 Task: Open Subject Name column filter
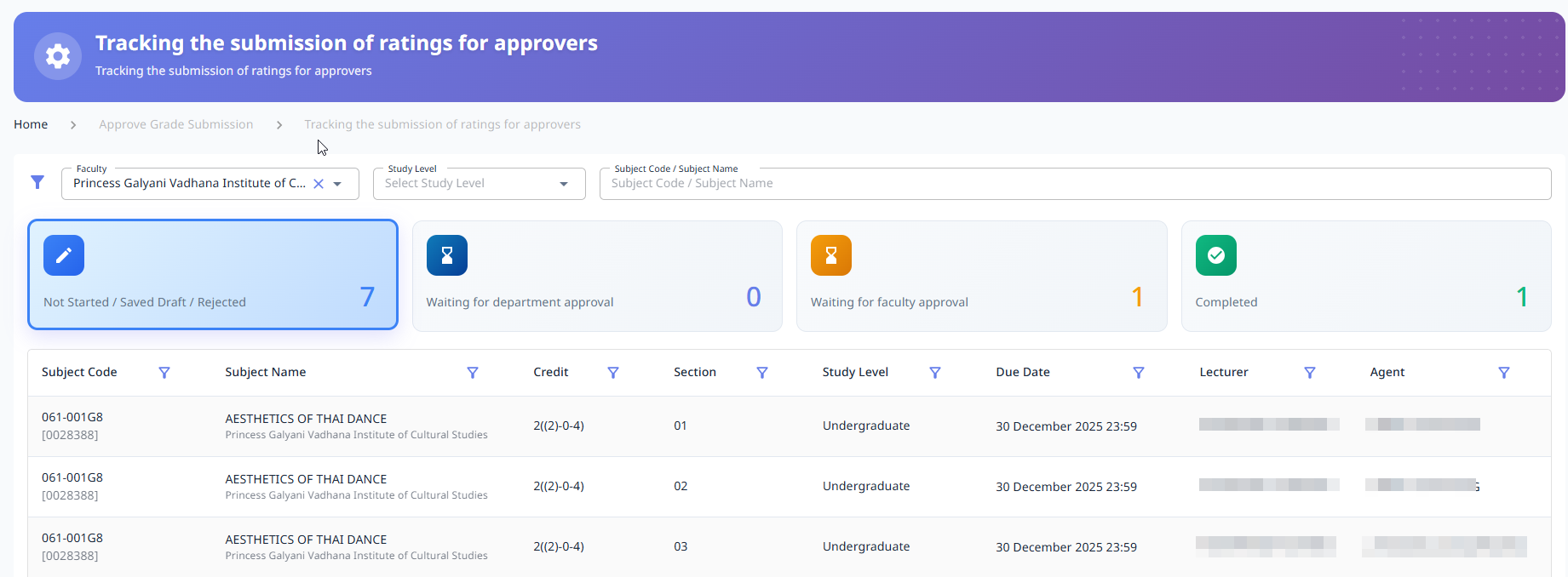473,373
